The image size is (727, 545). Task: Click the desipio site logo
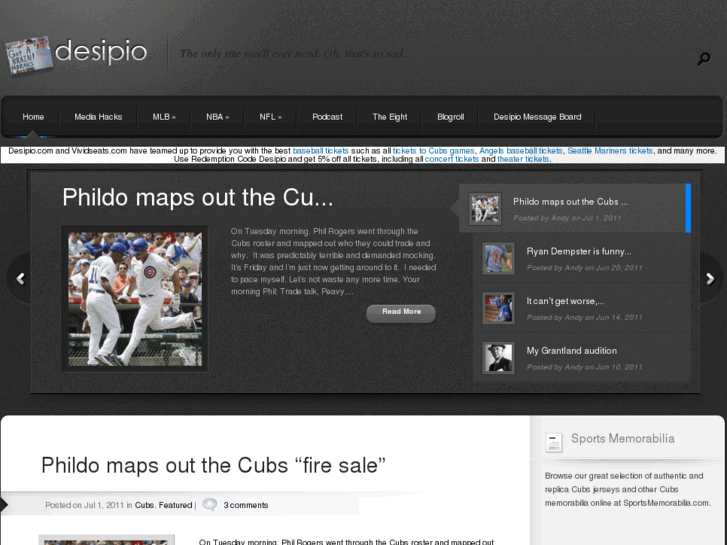(77, 54)
